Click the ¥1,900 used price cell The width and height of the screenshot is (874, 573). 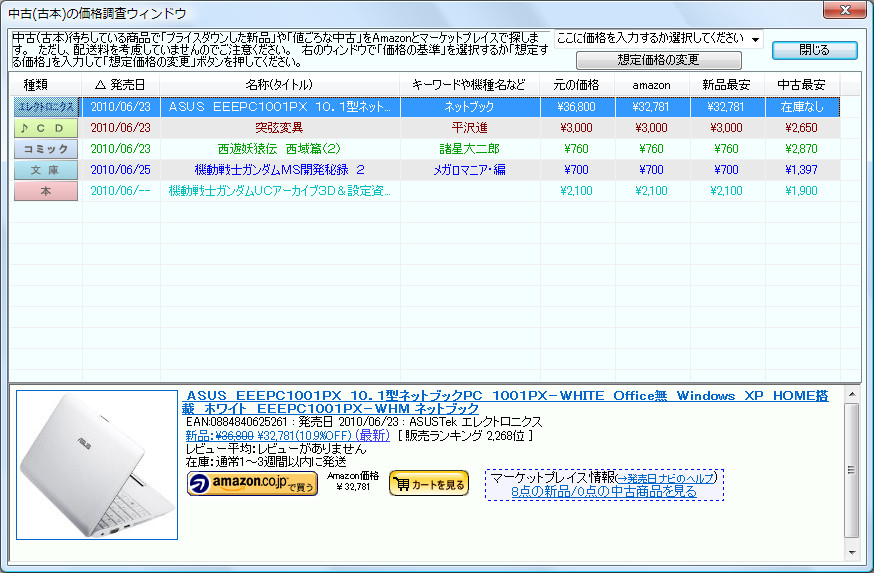click(802, 191)
